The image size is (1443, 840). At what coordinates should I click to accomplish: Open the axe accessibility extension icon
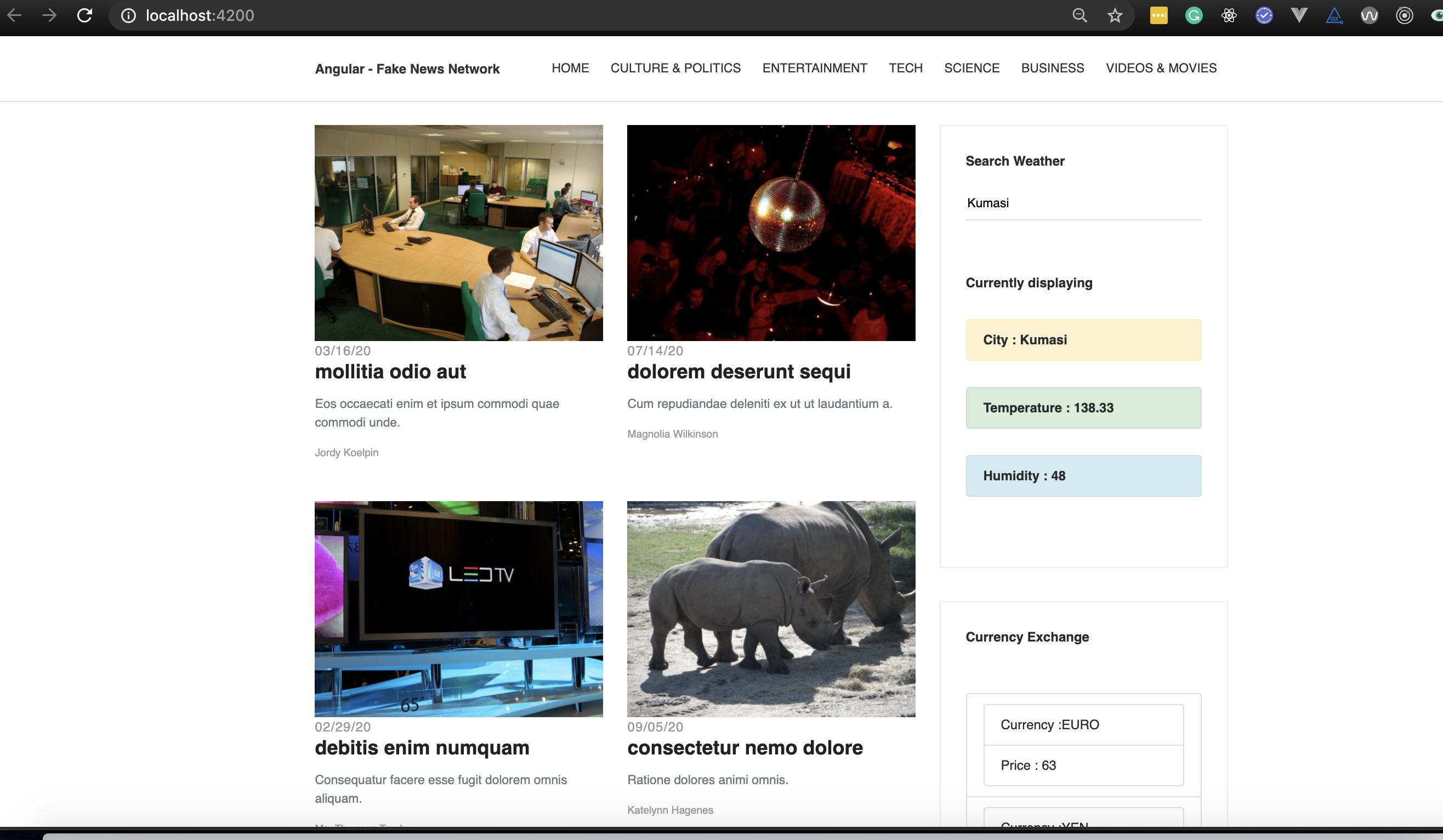click(x=1334, y=15)
